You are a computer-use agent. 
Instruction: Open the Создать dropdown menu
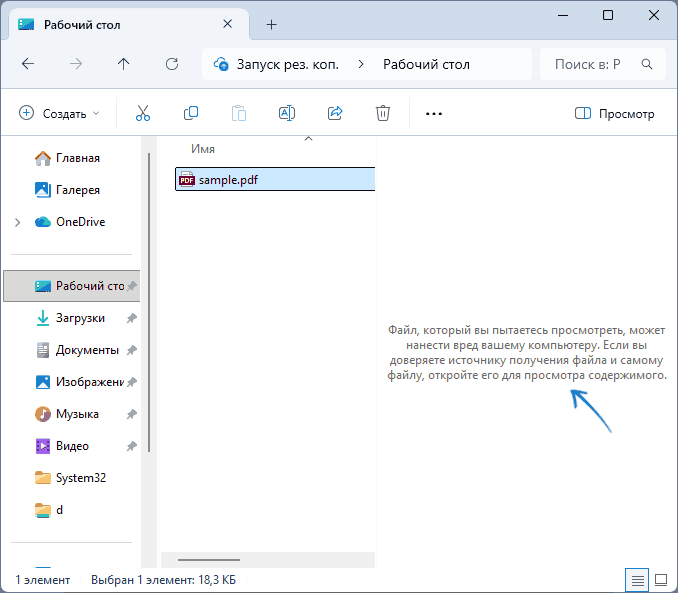(x=60, y=114)
